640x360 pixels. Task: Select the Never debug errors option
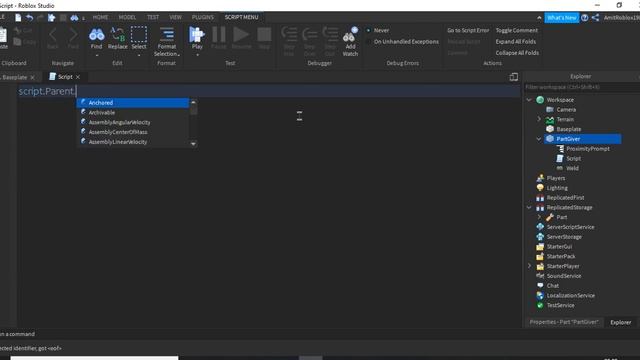(378, 30)
